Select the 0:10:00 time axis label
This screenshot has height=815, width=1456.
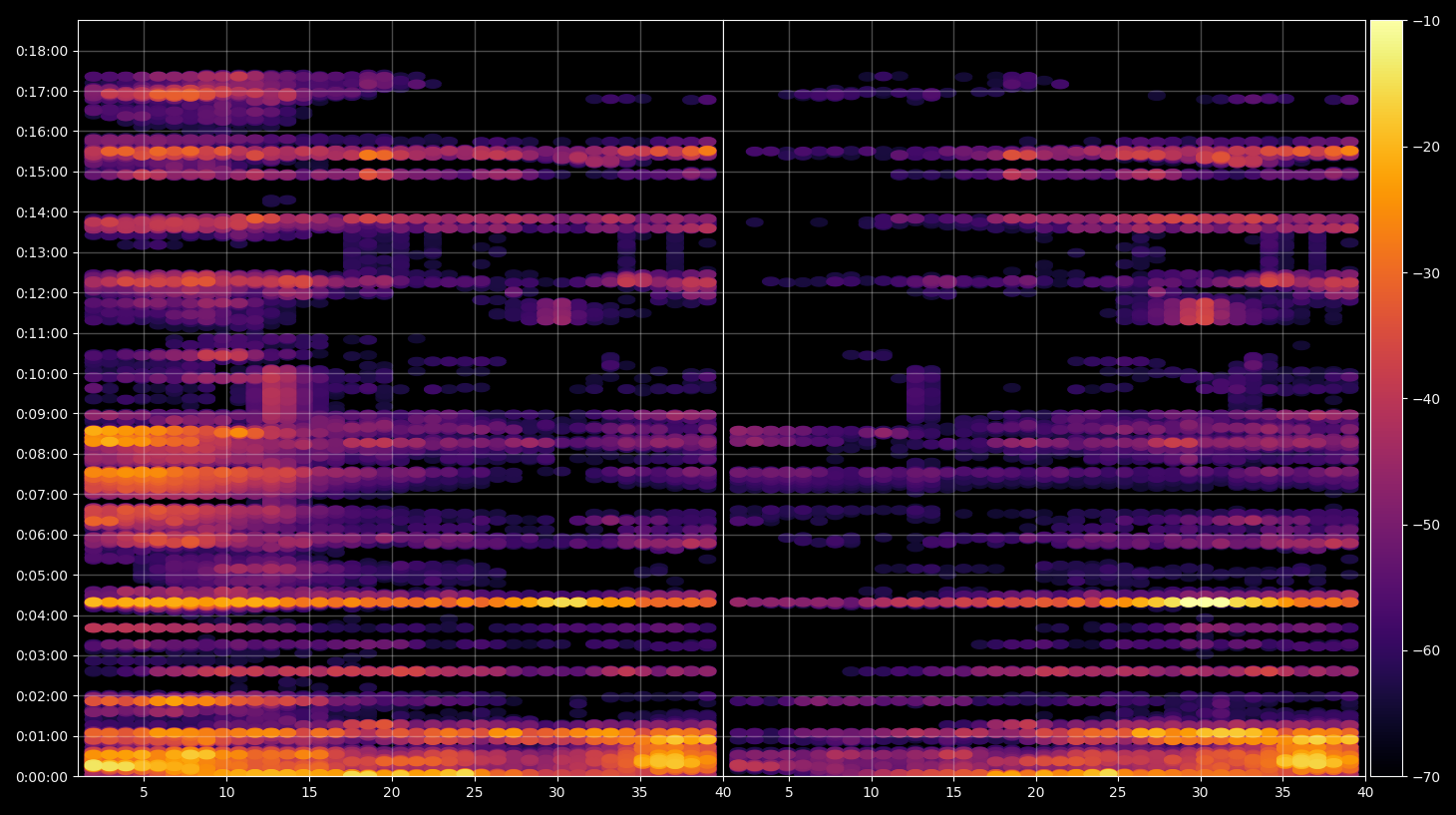[x=42, y=374]
